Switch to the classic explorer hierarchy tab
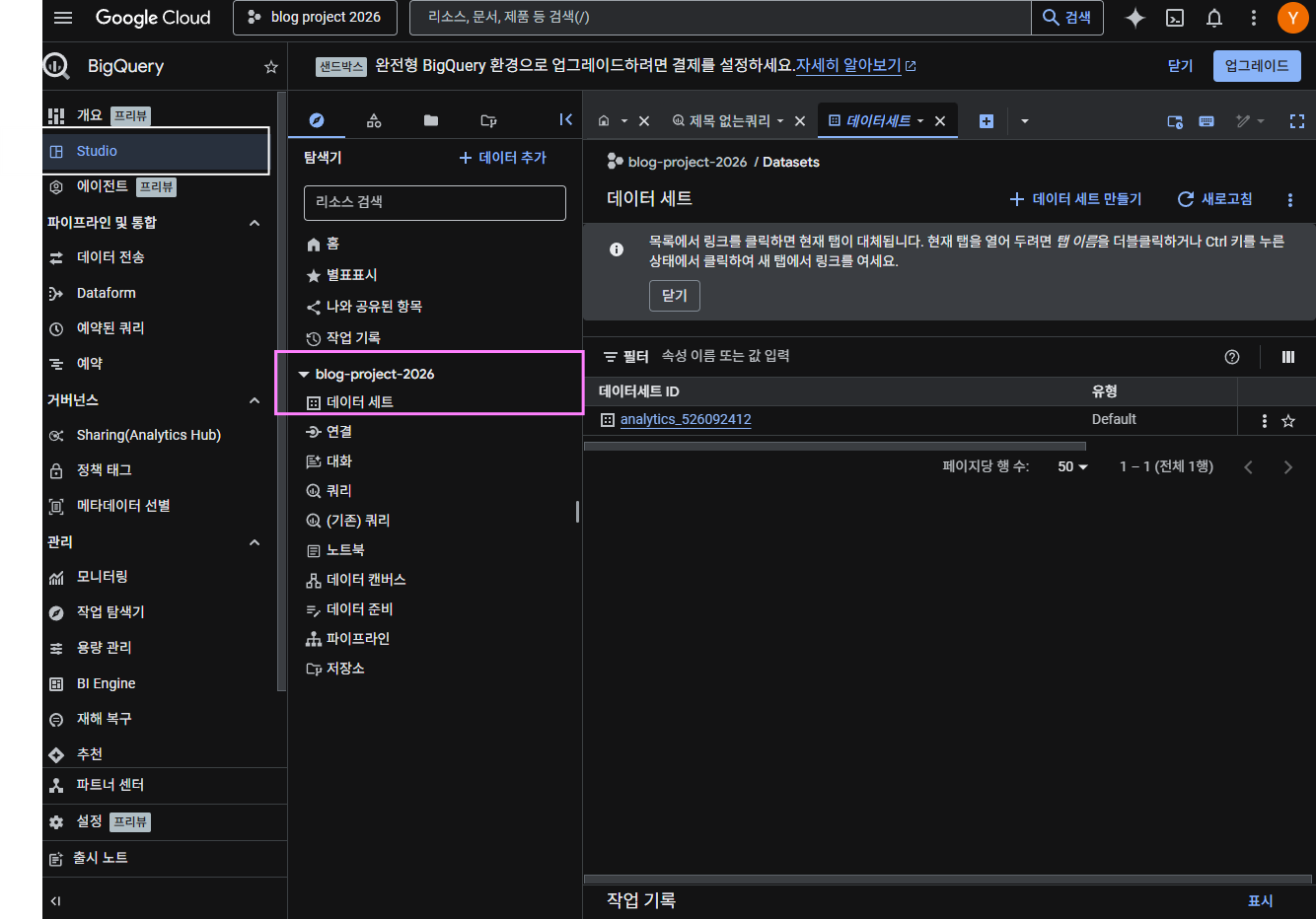 [x=374, y=120]
